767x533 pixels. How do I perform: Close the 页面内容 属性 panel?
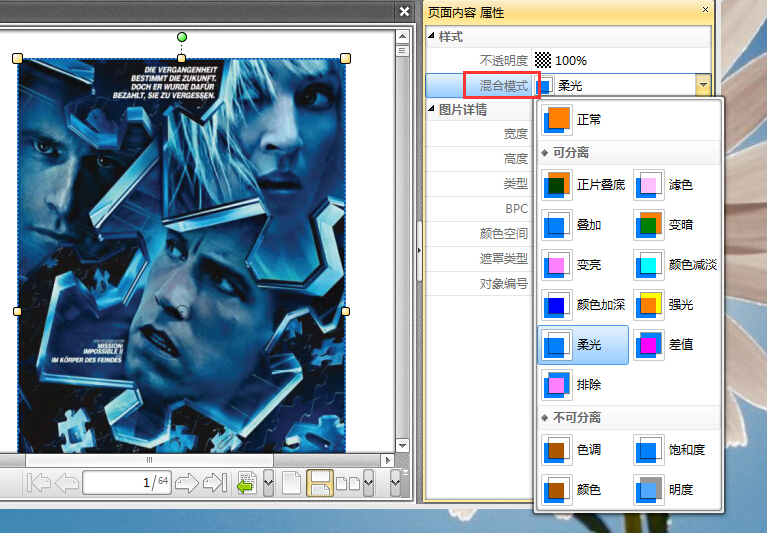pyautogui.click(x=705, y=10)
